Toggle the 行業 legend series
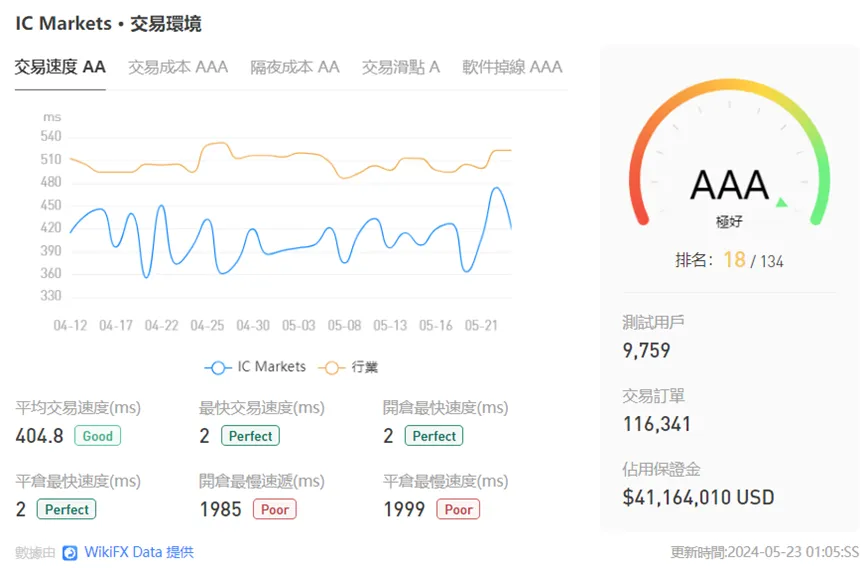This screenshot has width=865, height=568. [349, 367]
